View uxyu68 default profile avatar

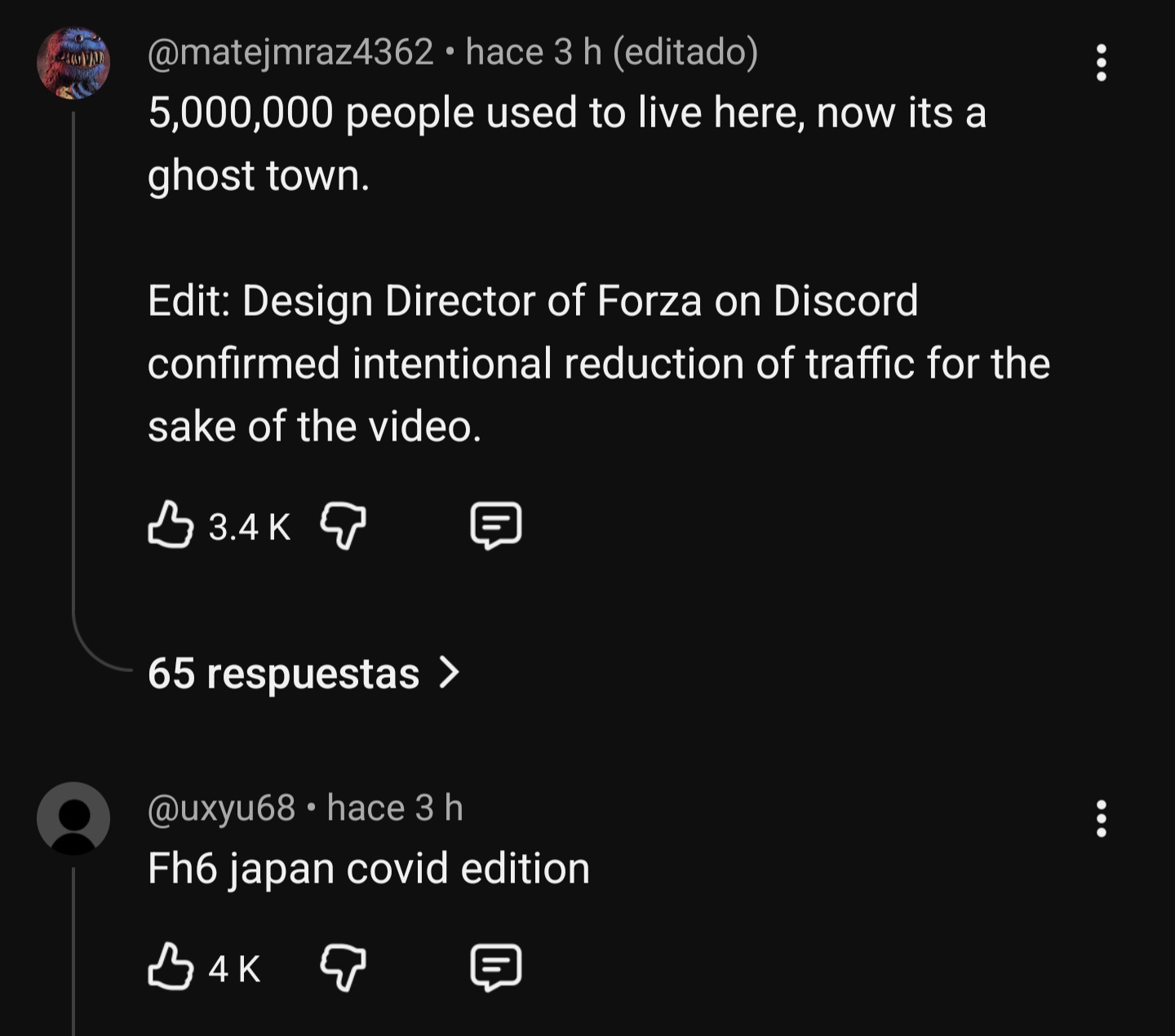pyautogui.click(x=73, y=818)
